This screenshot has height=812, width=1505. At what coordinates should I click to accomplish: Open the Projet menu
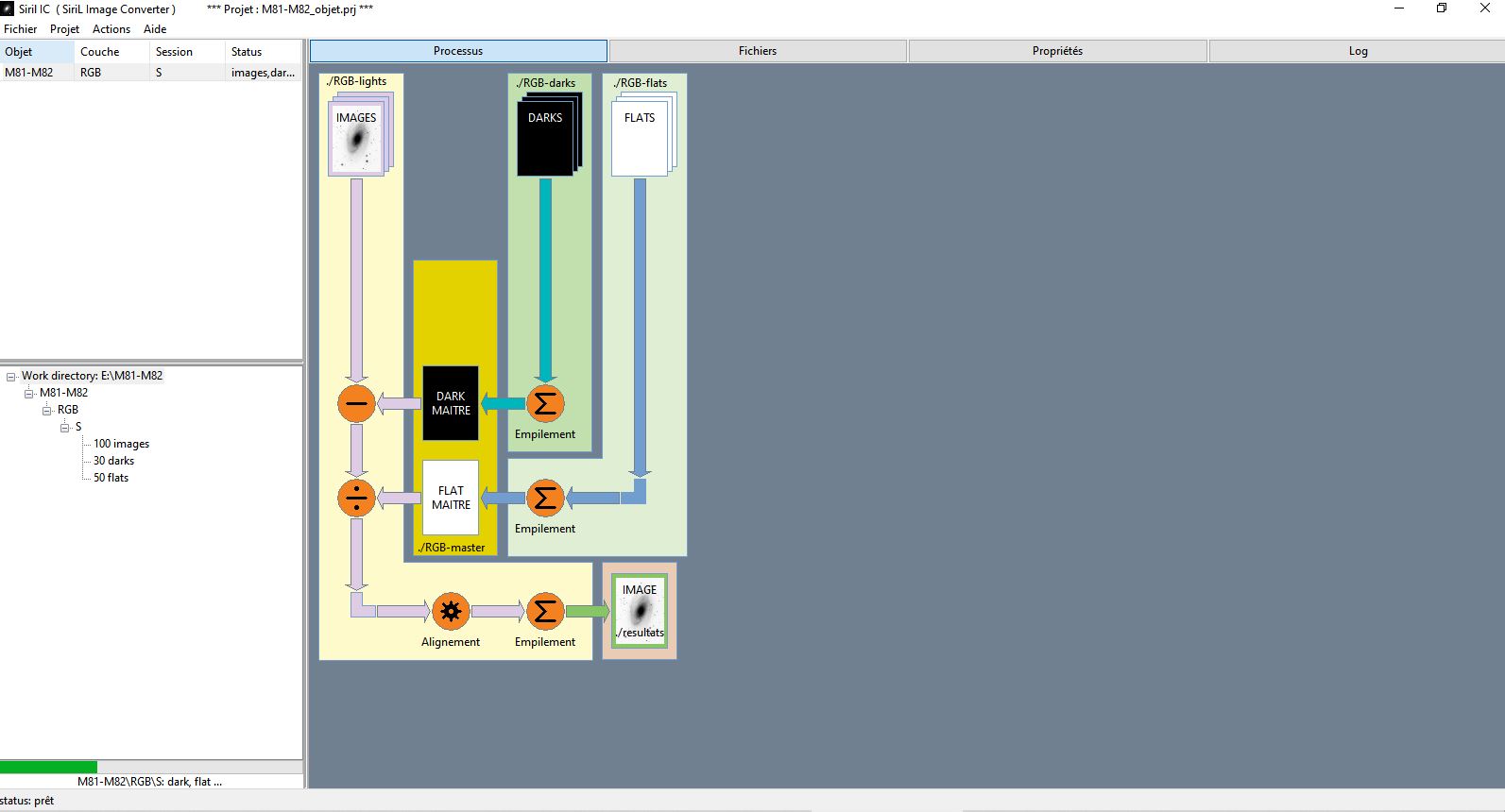(x=64, y=29)
